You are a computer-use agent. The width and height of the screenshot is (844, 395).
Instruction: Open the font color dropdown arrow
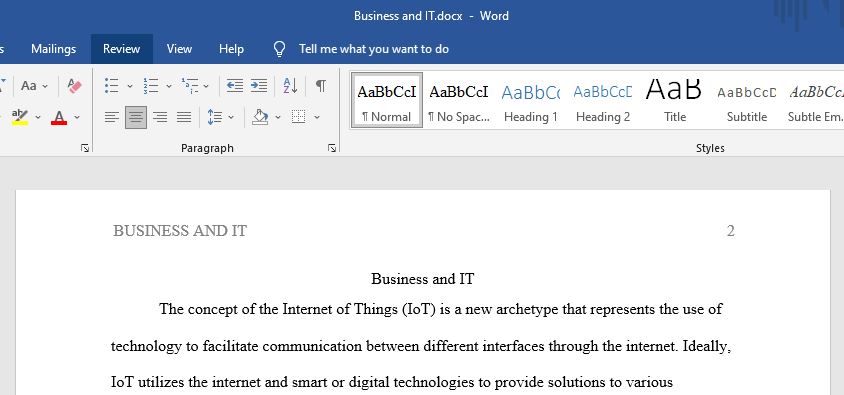(x=77, y=117)
